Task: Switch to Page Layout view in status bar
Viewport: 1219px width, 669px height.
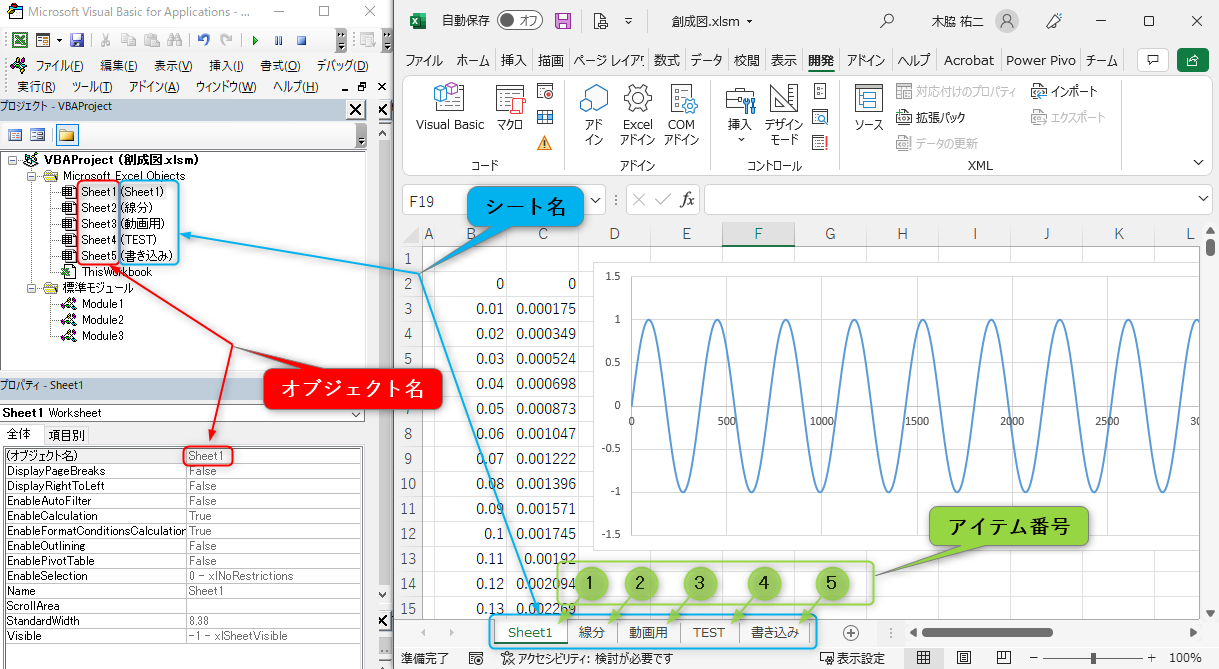Action: tap(963, 658)
